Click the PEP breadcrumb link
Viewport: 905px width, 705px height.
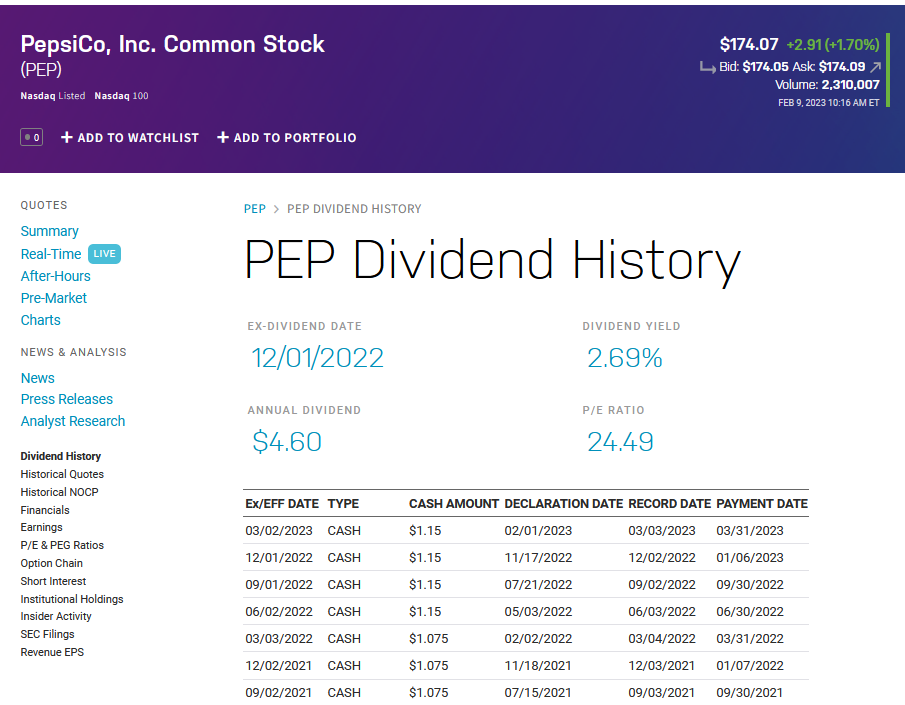click(255, 209)
